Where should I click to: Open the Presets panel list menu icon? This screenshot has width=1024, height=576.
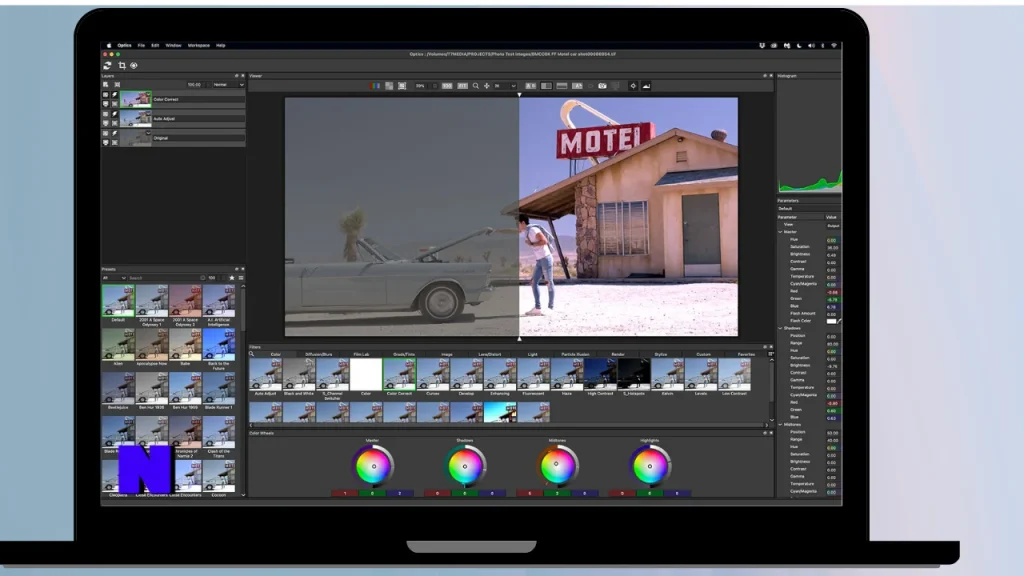coord(241,278)
